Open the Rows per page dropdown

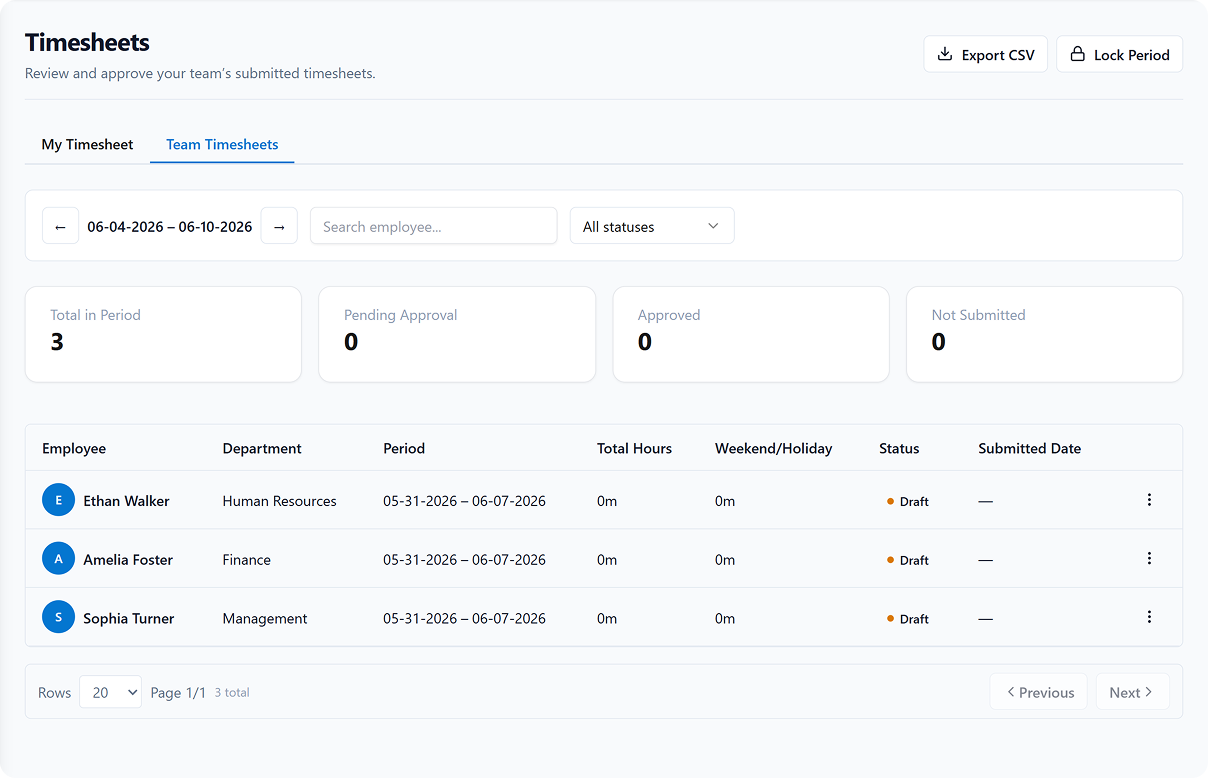(x=110, y=692)
